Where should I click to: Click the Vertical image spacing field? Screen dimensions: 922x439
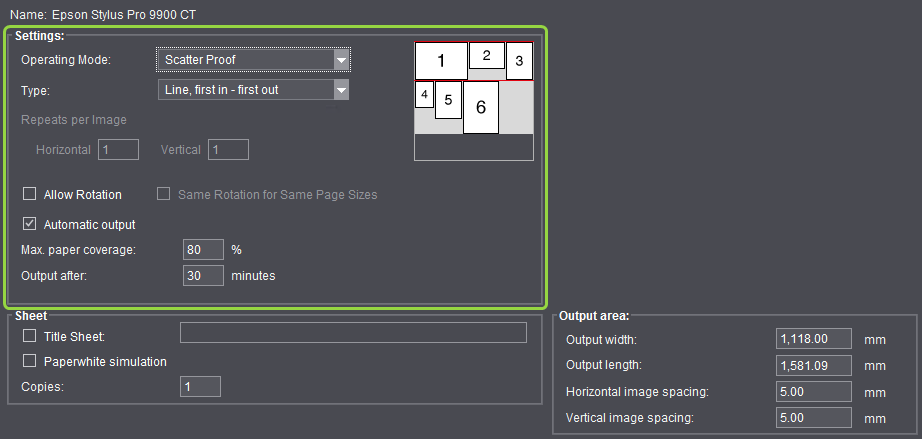point(813,418)
